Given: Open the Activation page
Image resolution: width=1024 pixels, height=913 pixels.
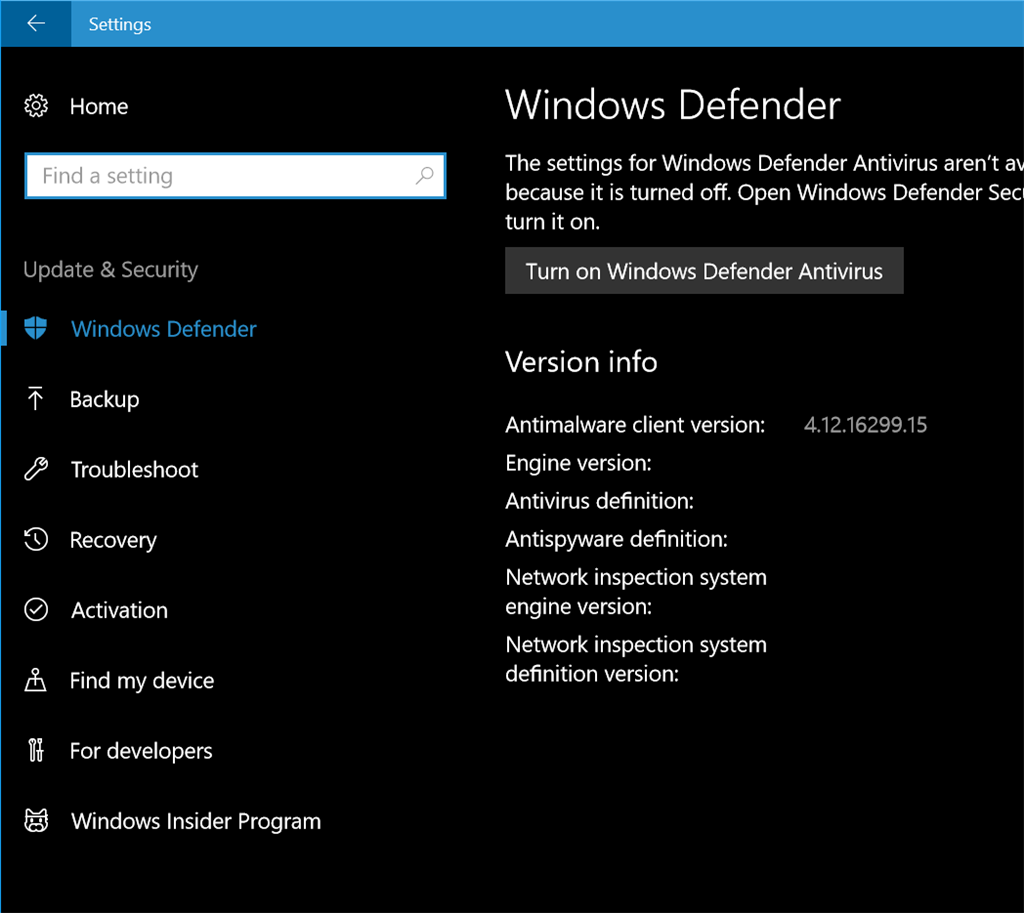Looking at the screenshot, I should click(119, 610).
